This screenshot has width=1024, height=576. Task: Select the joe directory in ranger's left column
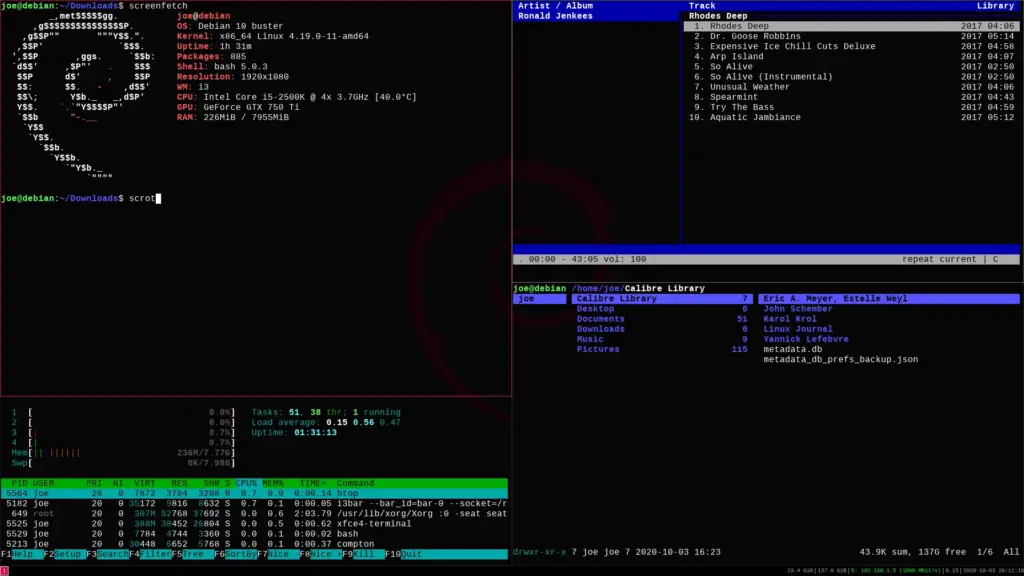[539, 299]
